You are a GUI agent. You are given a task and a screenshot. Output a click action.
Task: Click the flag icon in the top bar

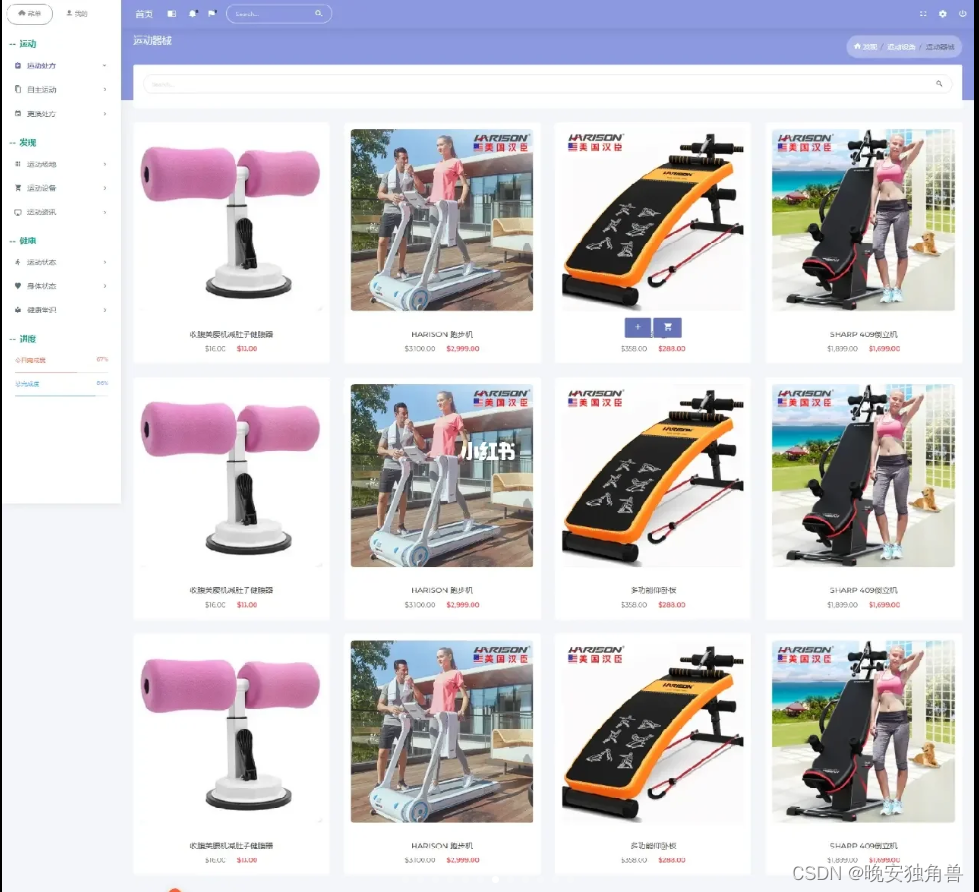point(212,13)
